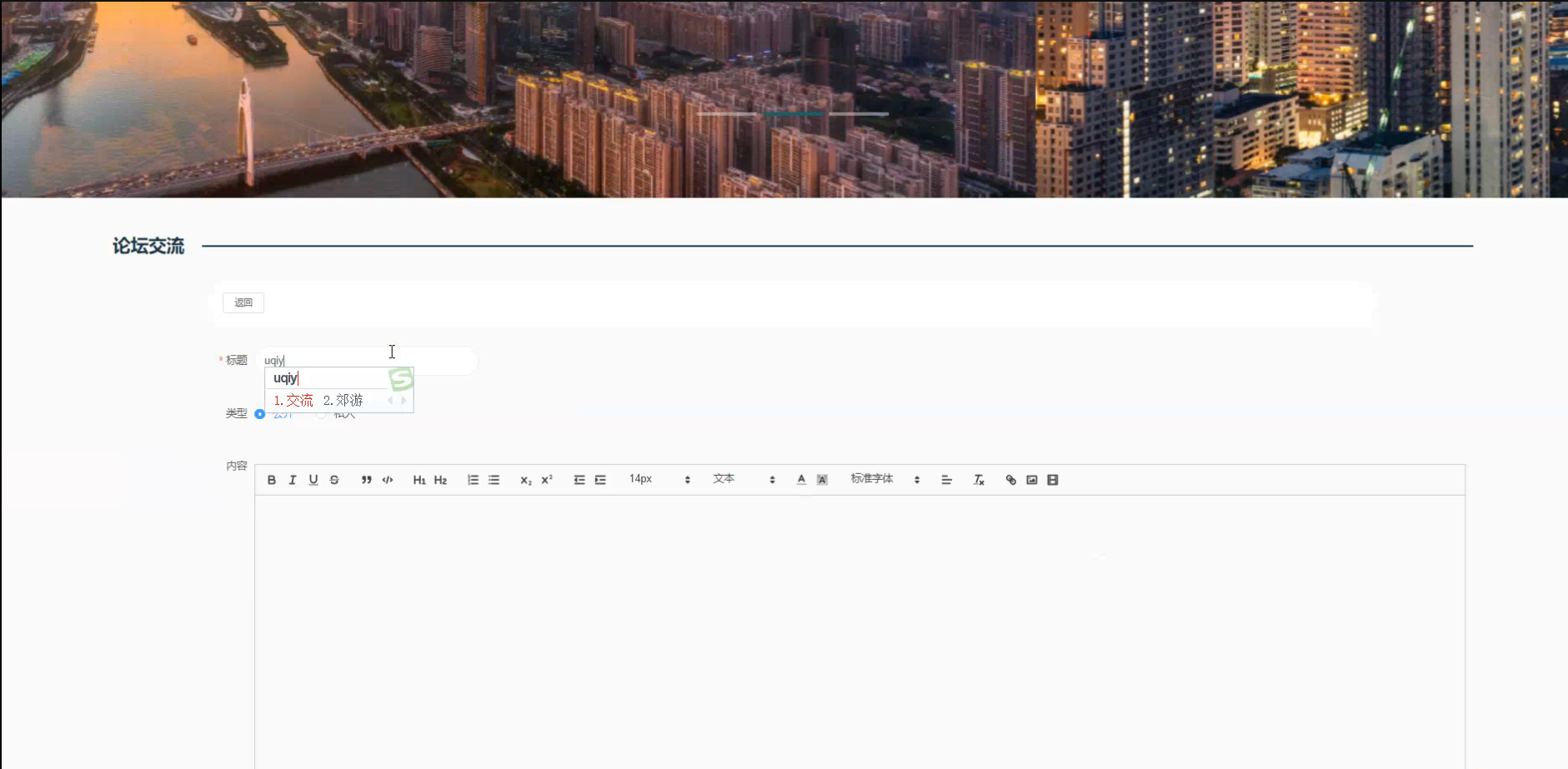Toggle bold formatting in the editor
This screenshot has width=1568, height=769.
(271, 479)
